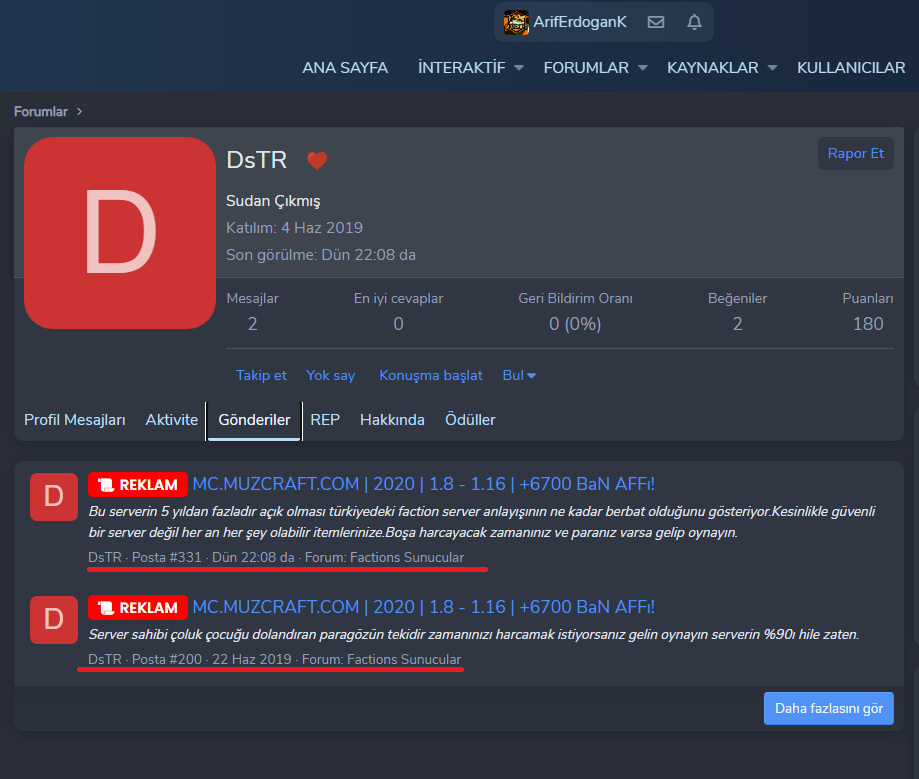Click the post text starting 'Bu serverin 5 yıldan'
This screenshot has height=779, width=919.
482,522
